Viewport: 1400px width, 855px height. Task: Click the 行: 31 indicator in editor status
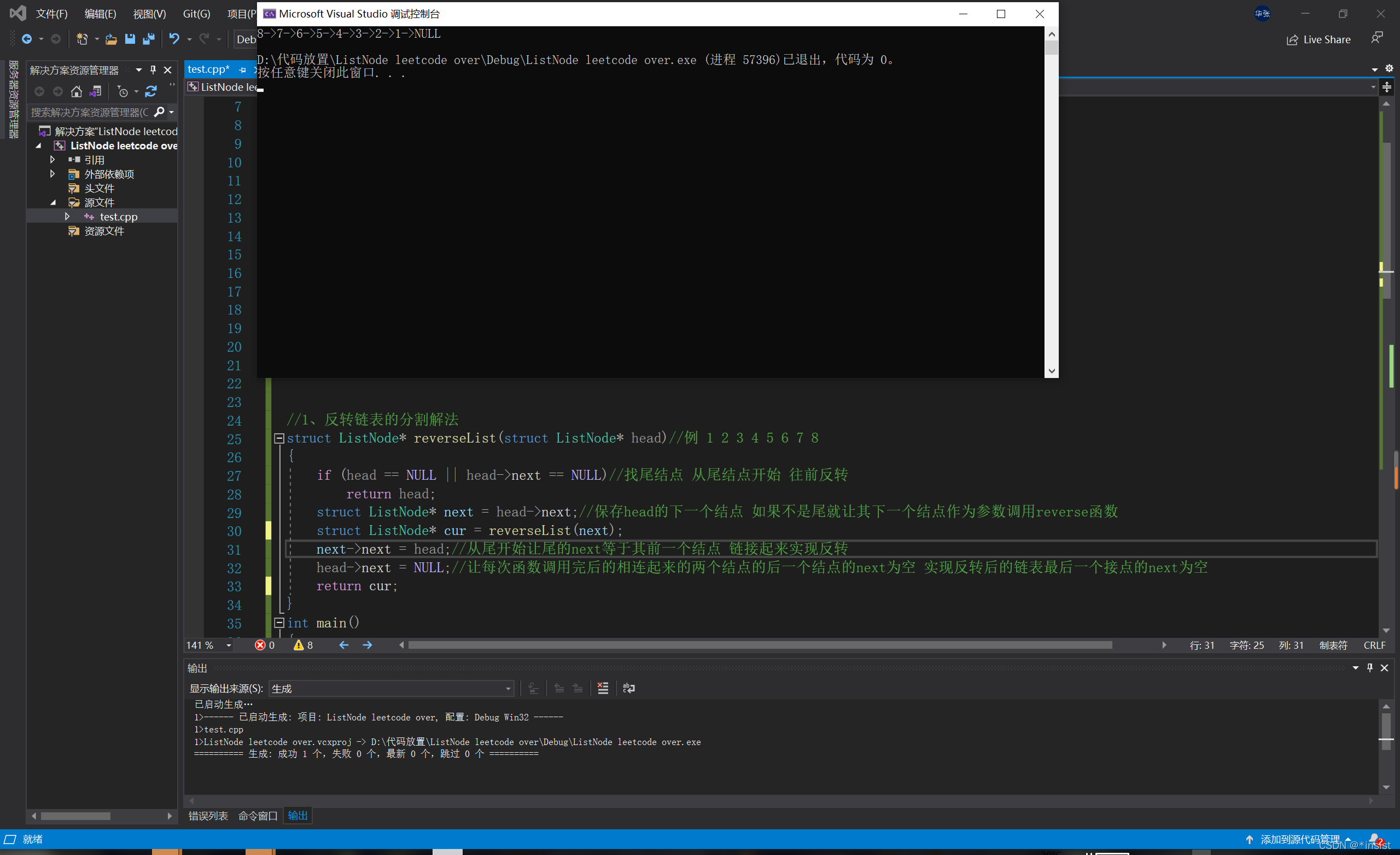click(x=1201, y=645)
